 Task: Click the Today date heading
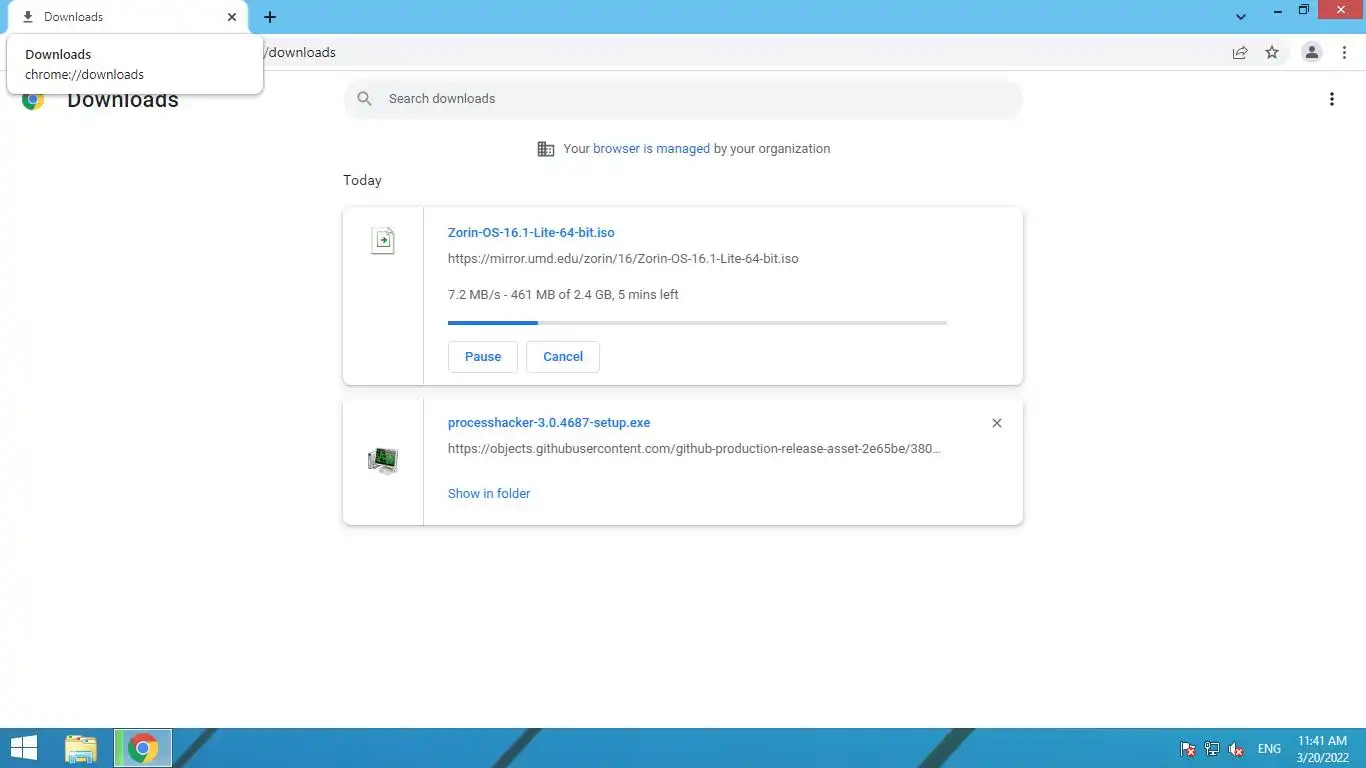pyautogui.click(x=362, y=180)
